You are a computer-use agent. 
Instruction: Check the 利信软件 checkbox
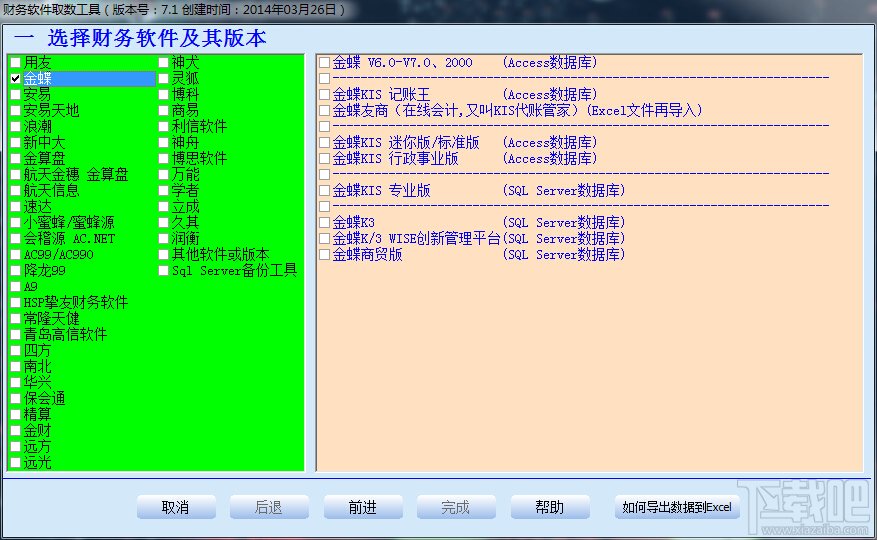(x=163, y=126)
